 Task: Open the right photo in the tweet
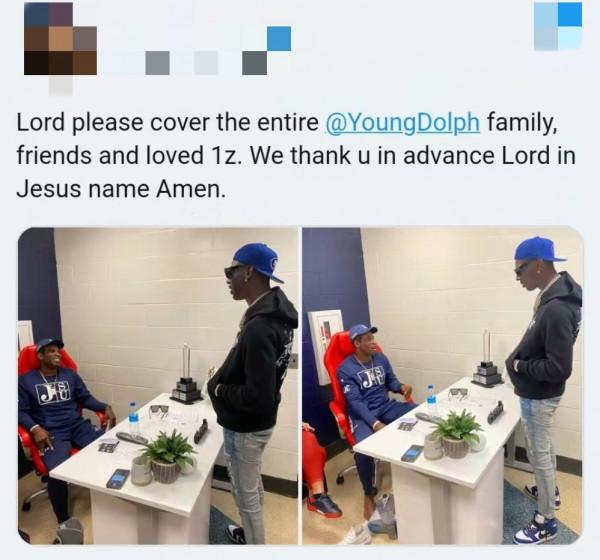pyautogui.click(x=443, y=385)
